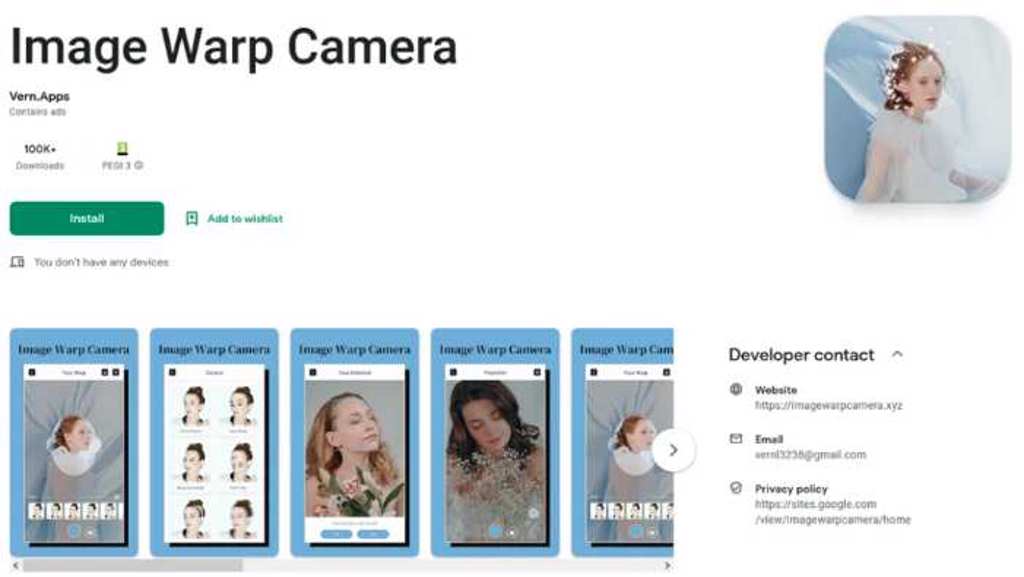This screenshot has height=577, width=1024.
Task: Open the partially hidden fifth screenshot
Action: [x=622, y=443]
